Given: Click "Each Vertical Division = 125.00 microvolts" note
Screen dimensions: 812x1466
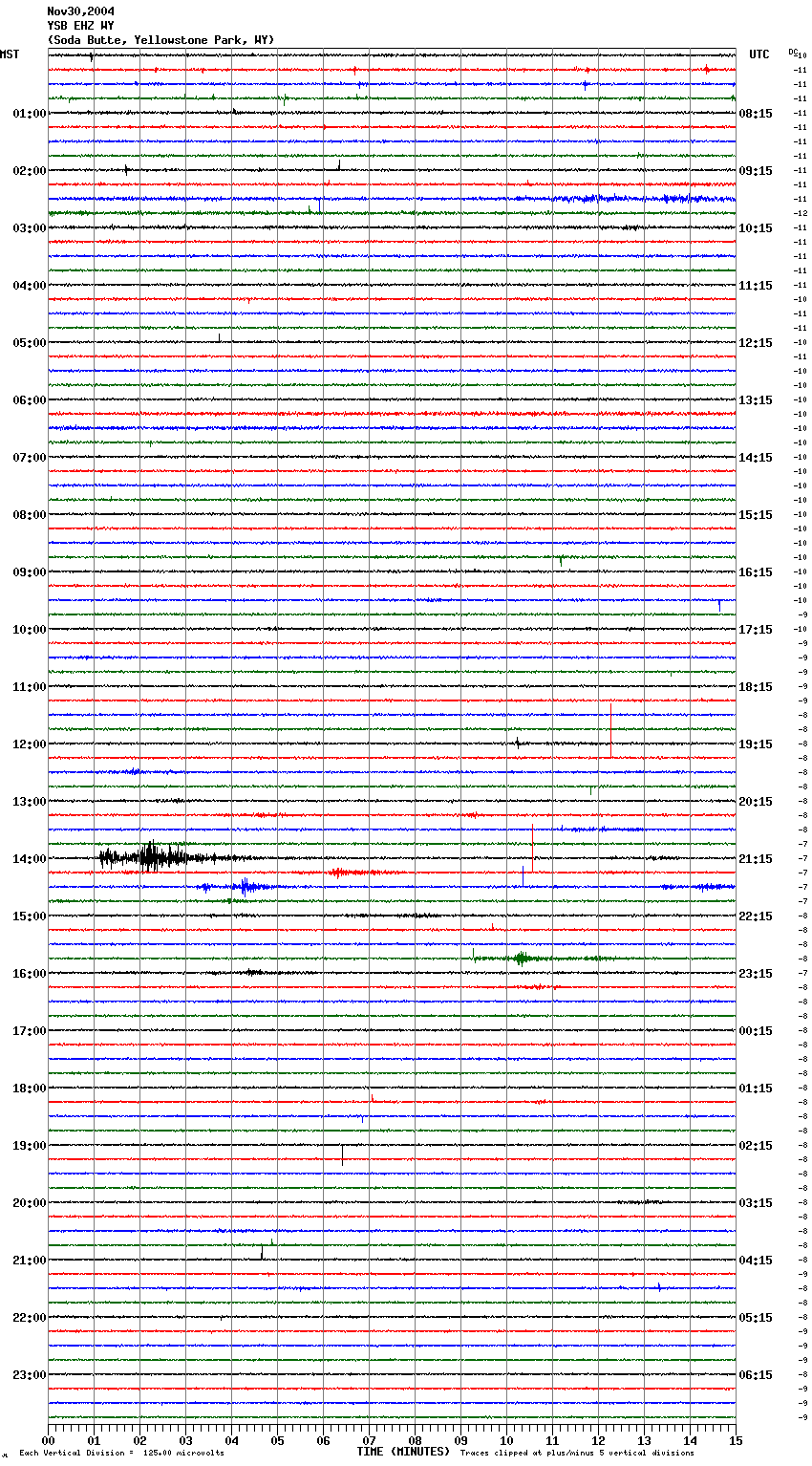Looking at the screenshot, I should 121,1454.
